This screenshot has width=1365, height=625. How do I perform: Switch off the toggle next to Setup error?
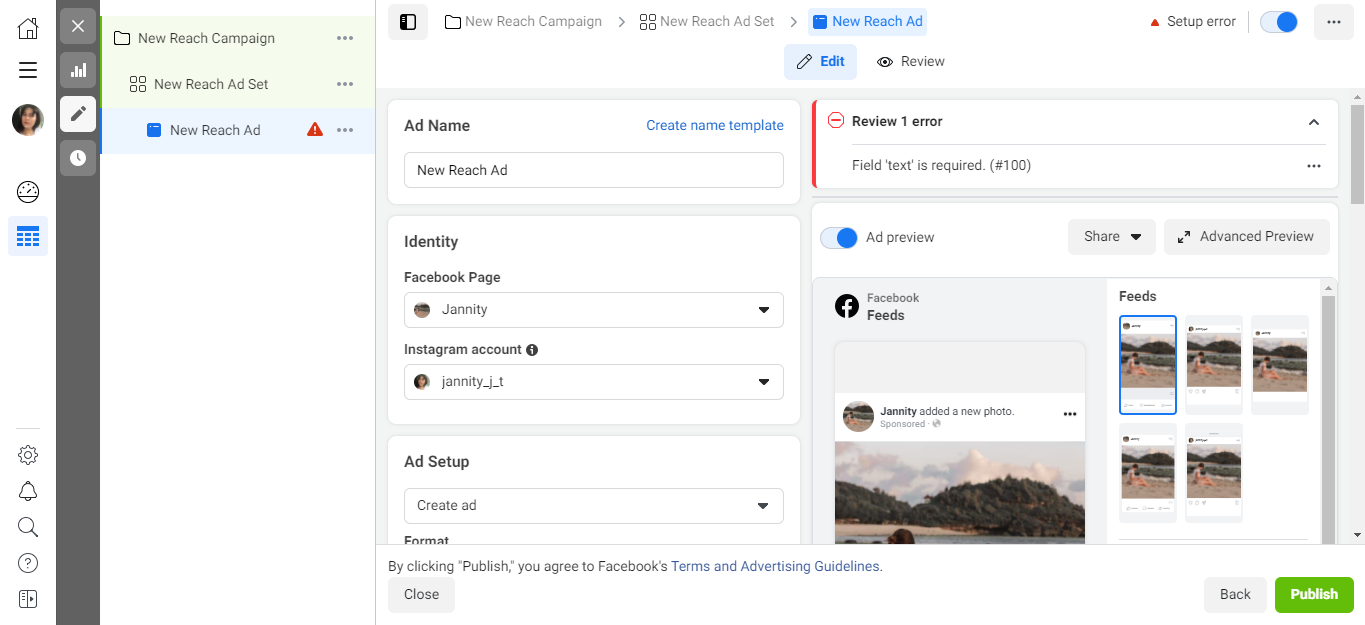click(1278, 20)
